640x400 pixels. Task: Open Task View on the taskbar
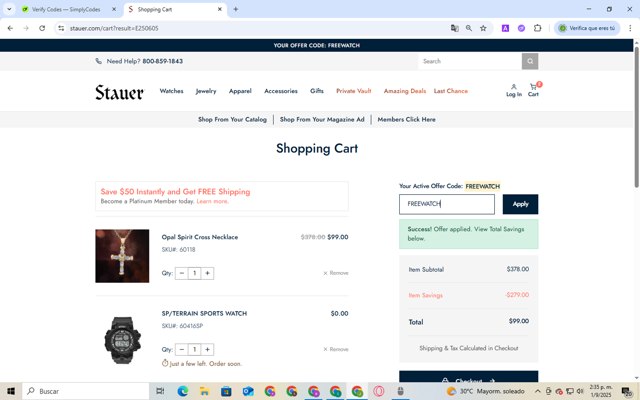pos(160,391)
